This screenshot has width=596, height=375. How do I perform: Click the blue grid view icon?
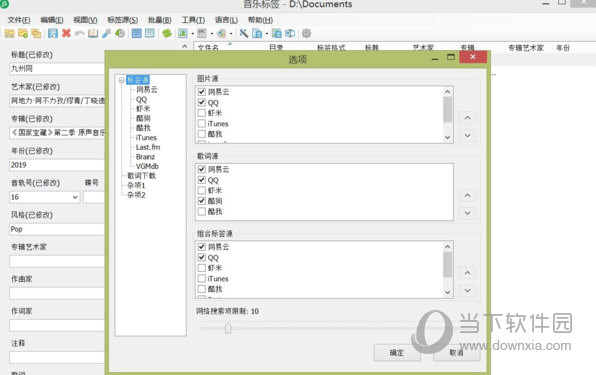136,33
